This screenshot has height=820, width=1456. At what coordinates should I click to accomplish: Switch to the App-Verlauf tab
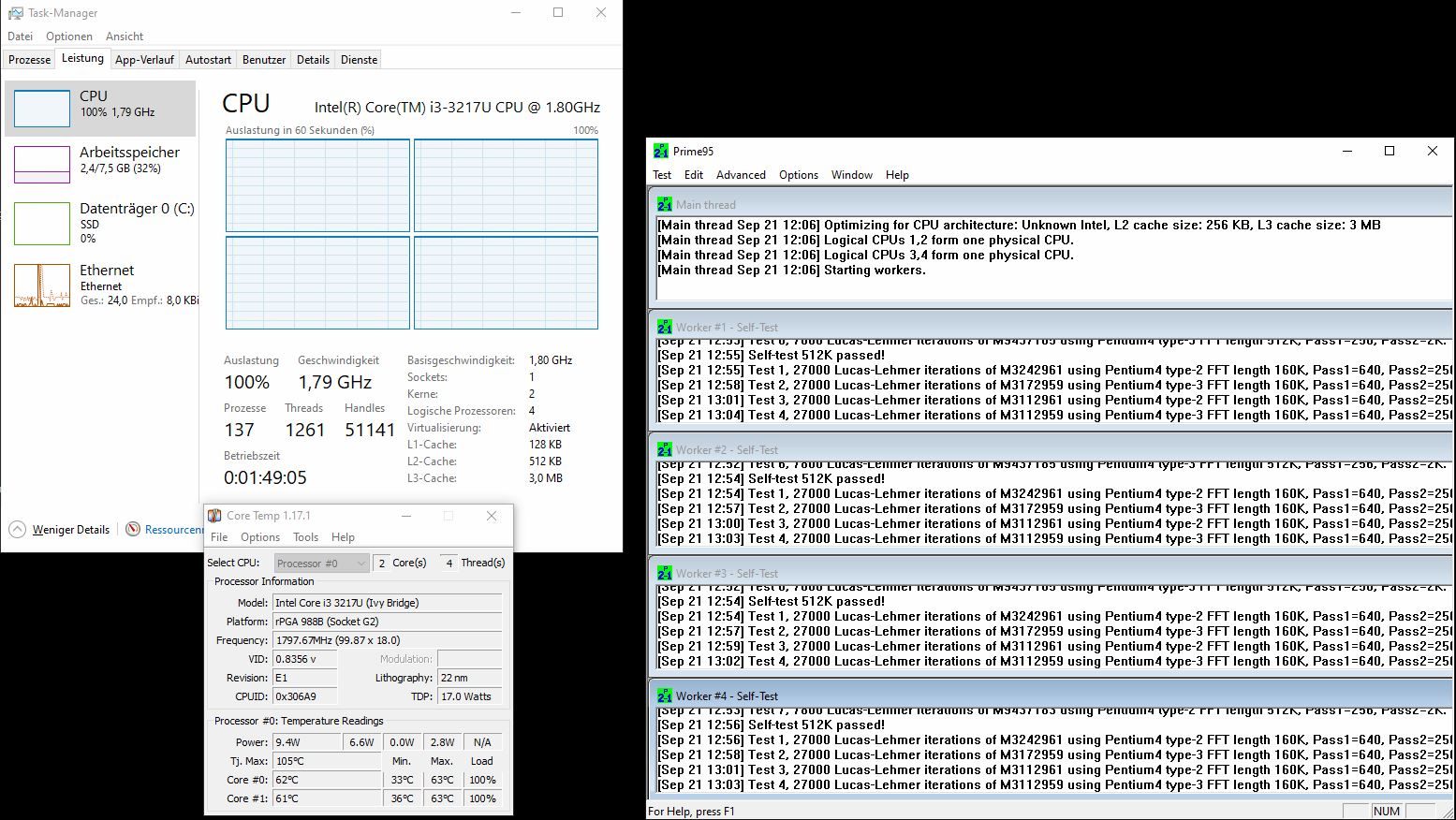tap(144, 59)
